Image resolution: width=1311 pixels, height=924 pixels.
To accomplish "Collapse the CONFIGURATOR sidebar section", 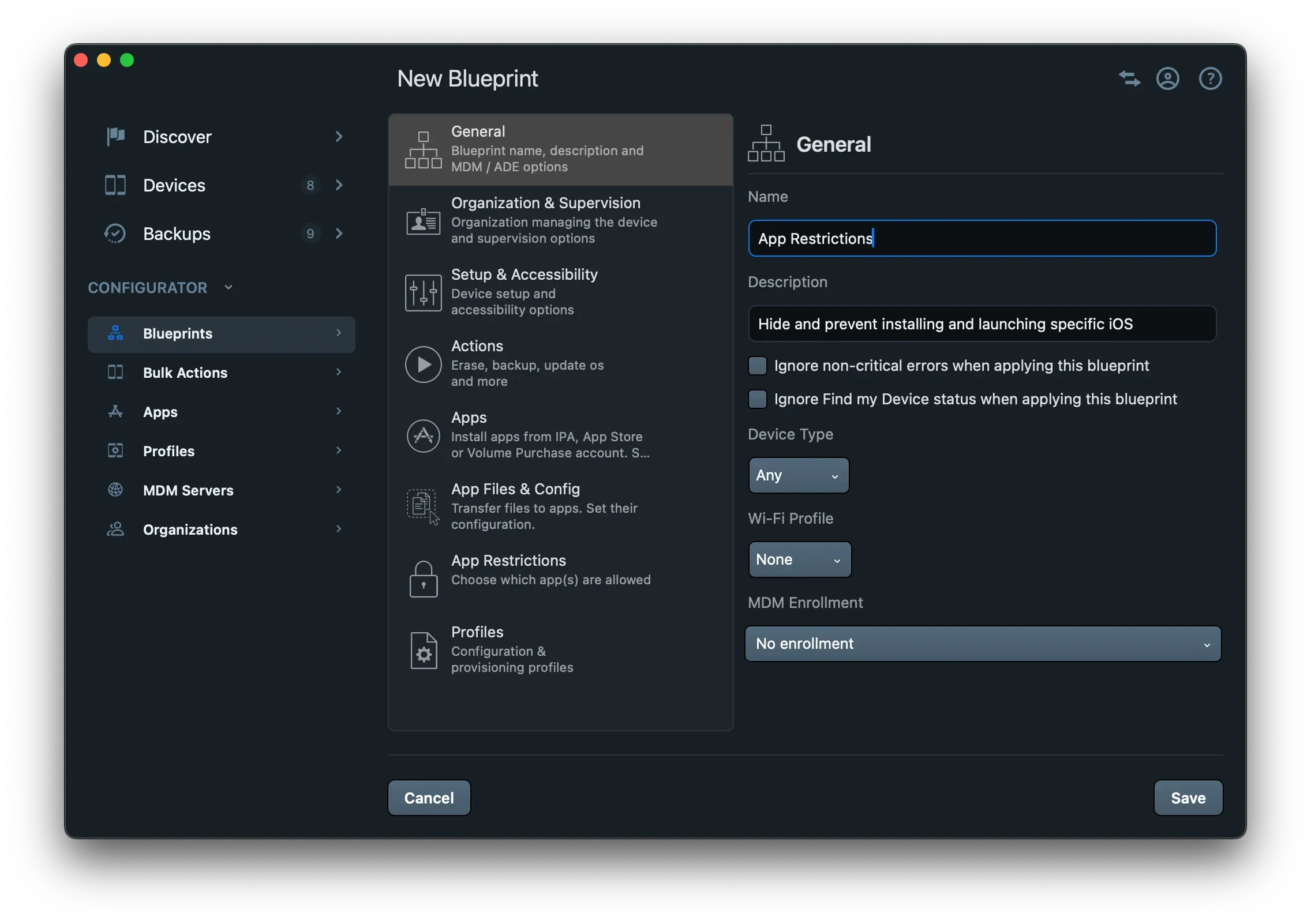I will (229, 287).
